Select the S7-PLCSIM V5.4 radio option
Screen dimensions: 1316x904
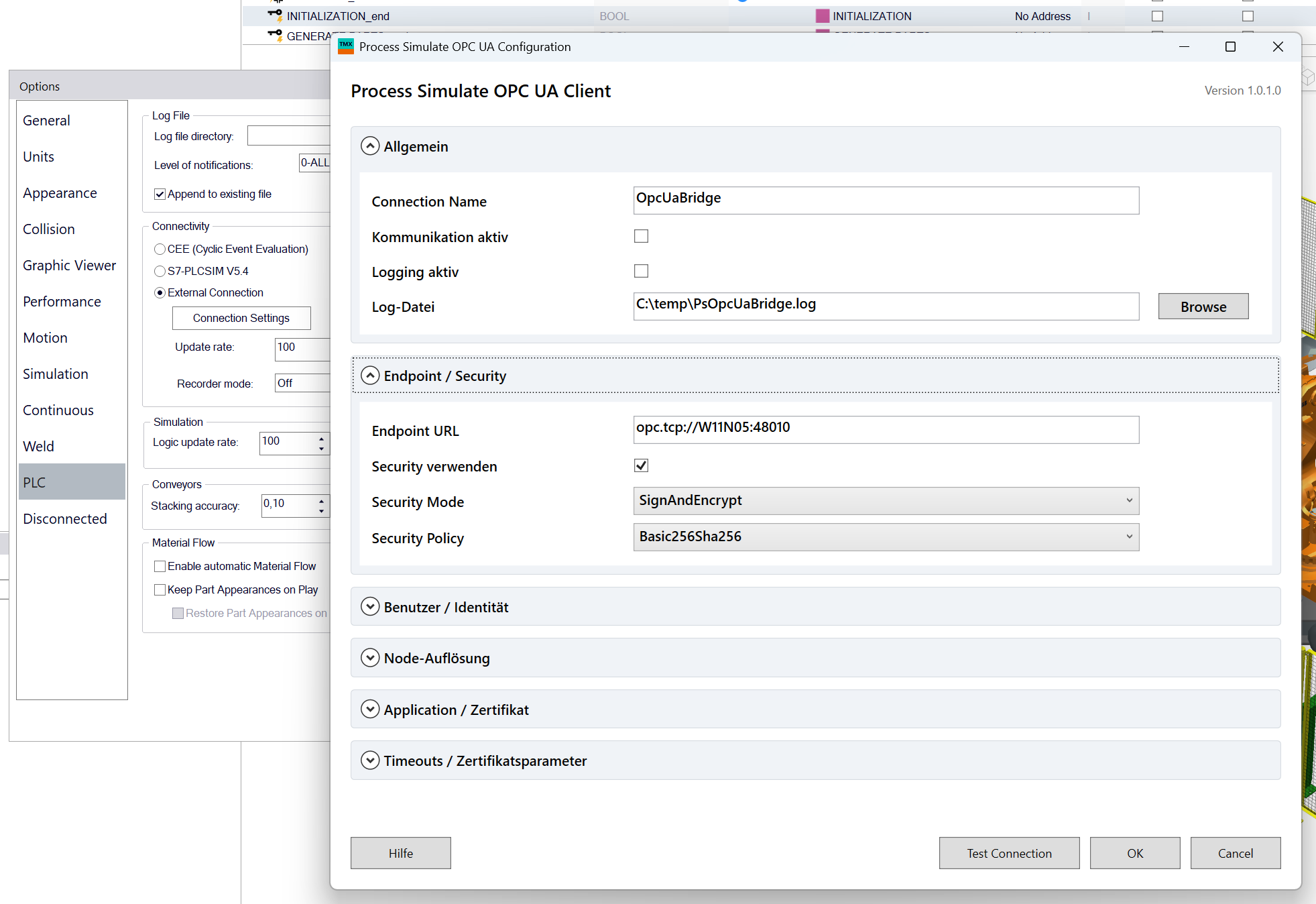pyautogui.click(x=160, y=272)
